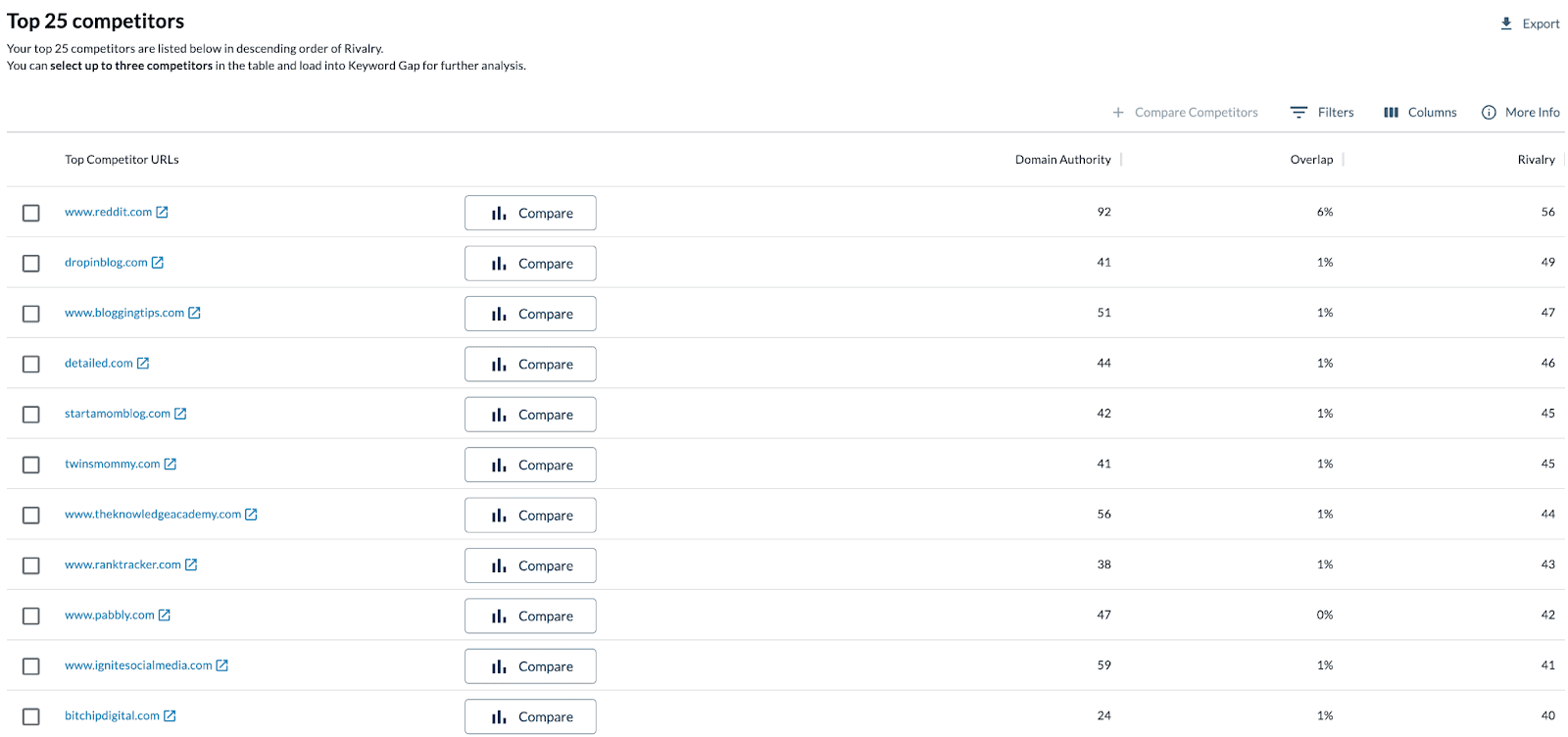Check the www.pabbly.com row checkbox
The width and height of the screenshot is (1568, 737).
click(x=31, y=615)
